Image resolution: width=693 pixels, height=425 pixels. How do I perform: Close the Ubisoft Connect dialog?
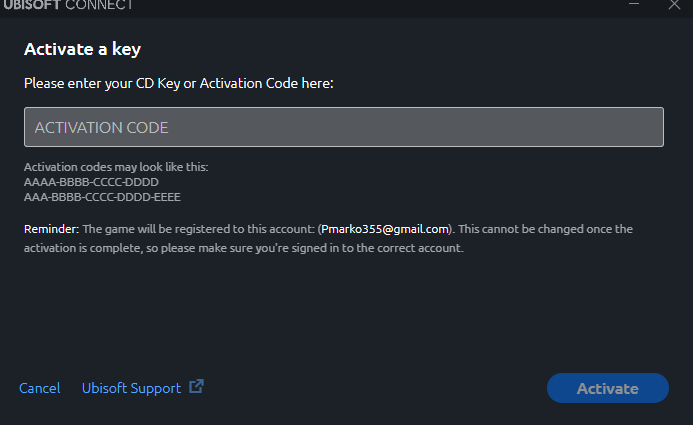[x=674, y=4]
